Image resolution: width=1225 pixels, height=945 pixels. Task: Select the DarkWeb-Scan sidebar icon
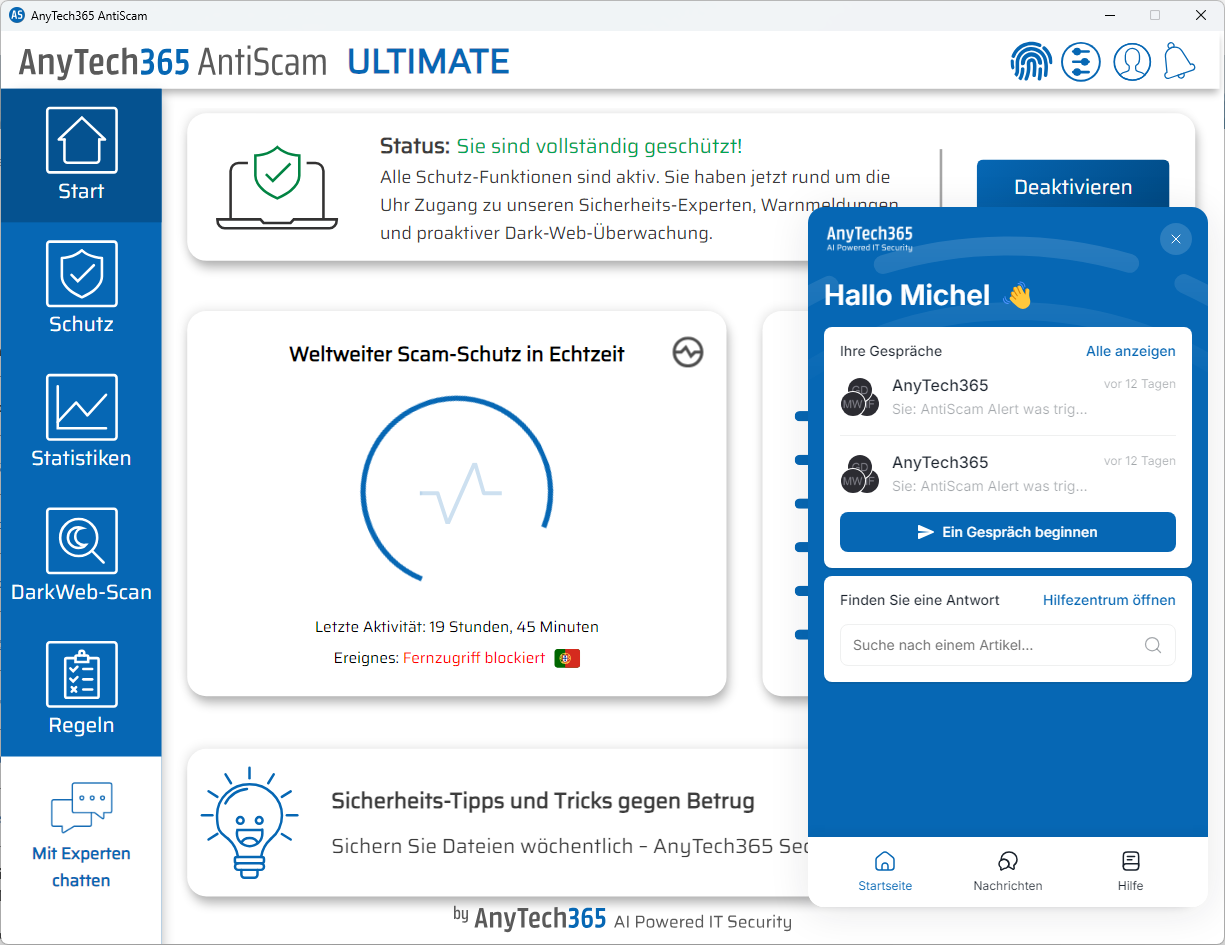(81, 541)
